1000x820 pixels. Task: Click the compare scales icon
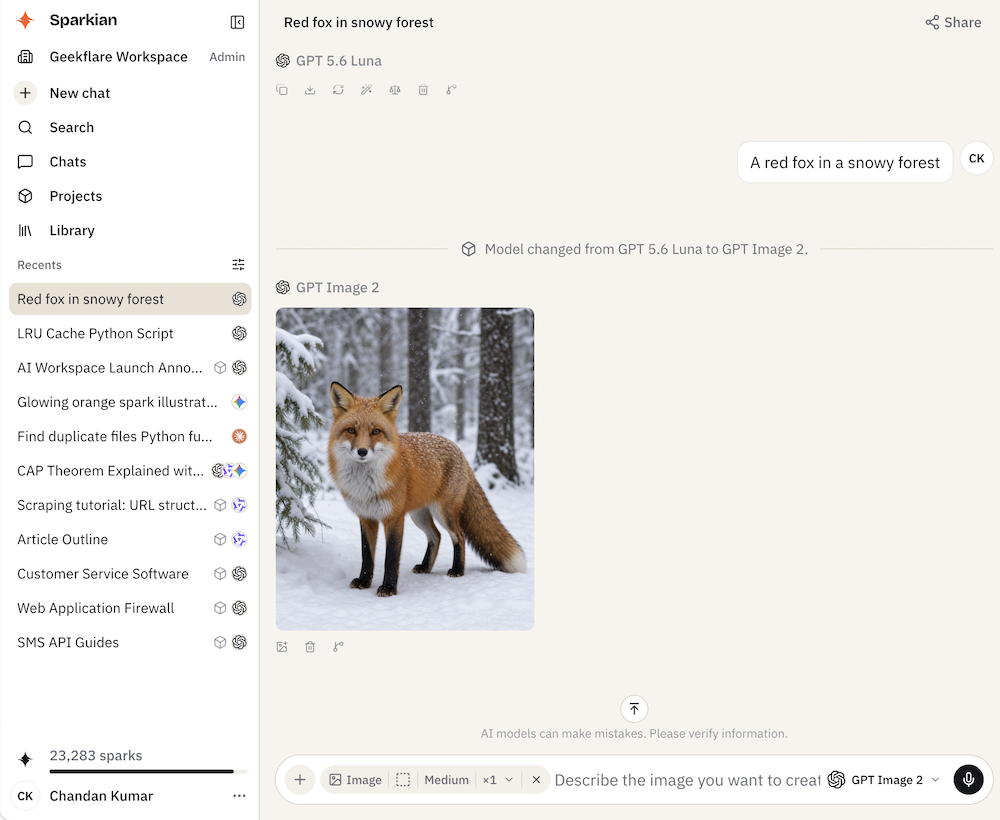coord(395,90)
